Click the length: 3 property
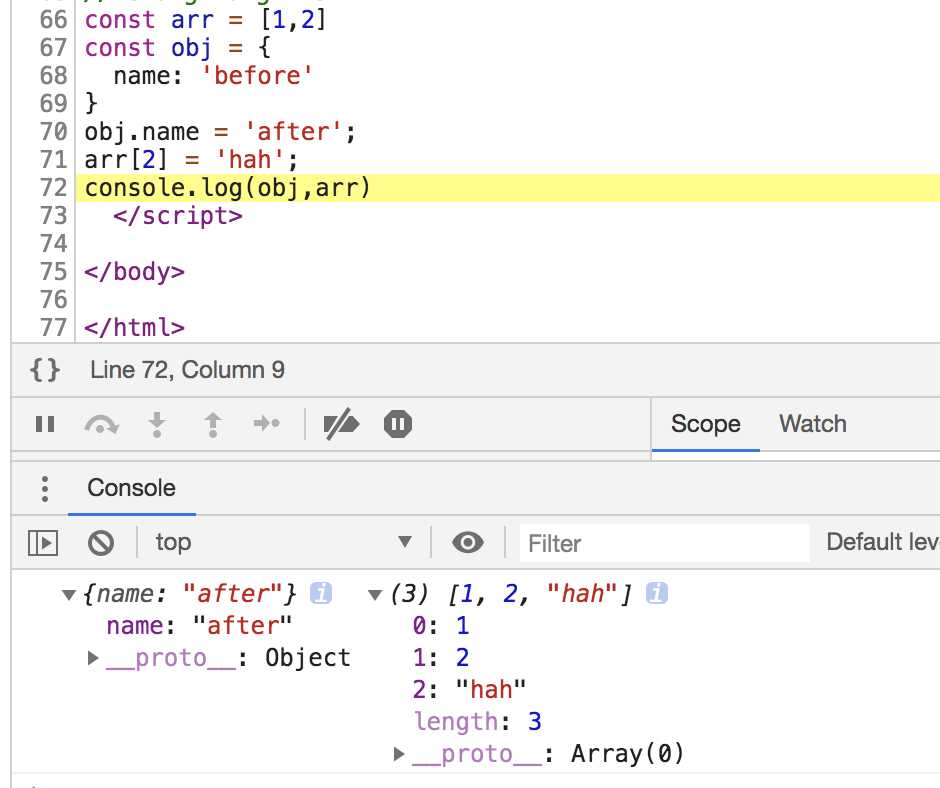Image resolution: width=940 pixels, height=788 pixels. 477,722
